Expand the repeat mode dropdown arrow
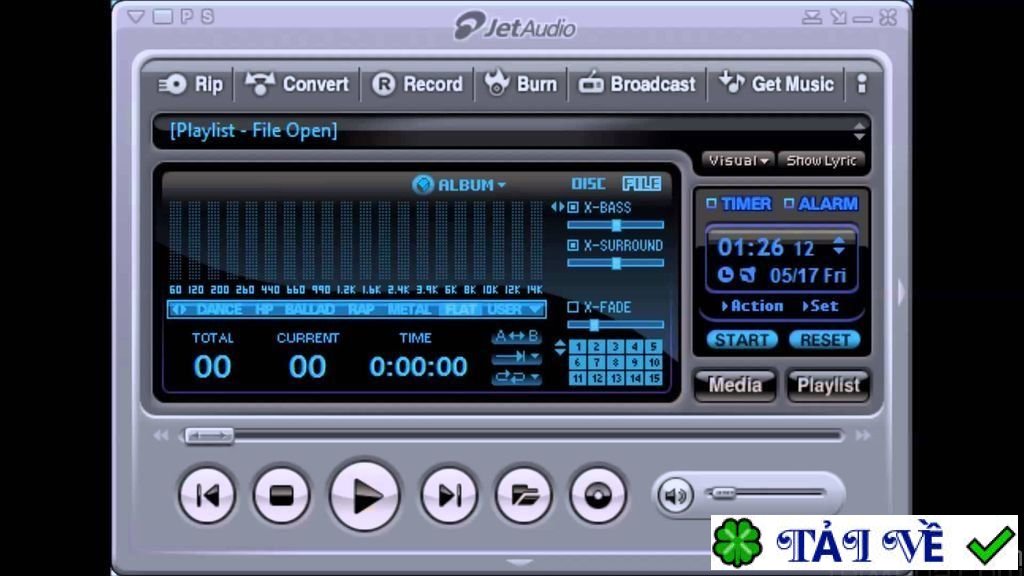Image resolution: width=1024 pixels, height=576 pixels. [535, 377]
